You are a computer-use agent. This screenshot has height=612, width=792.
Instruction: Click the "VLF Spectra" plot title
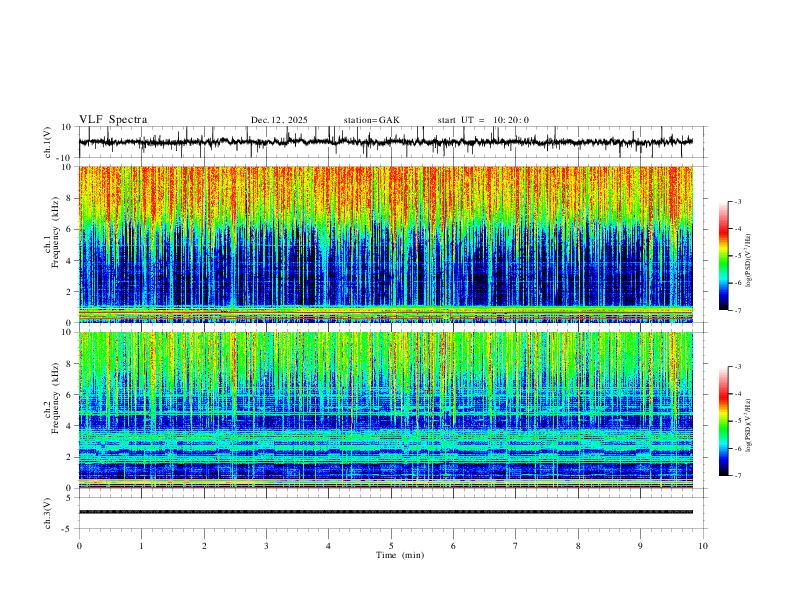coord(113,120)
